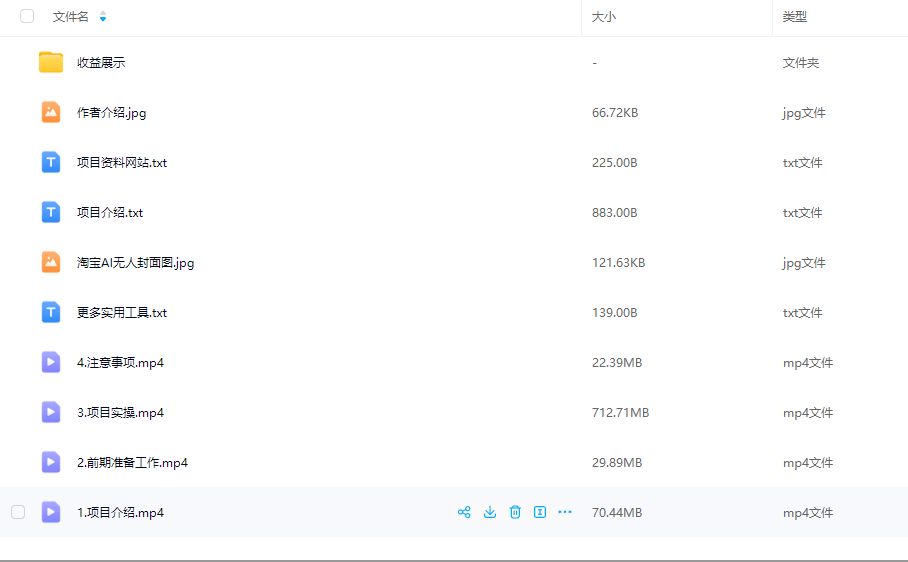Click the text file icon for 项目介绍.txt

tap(51, 212)
